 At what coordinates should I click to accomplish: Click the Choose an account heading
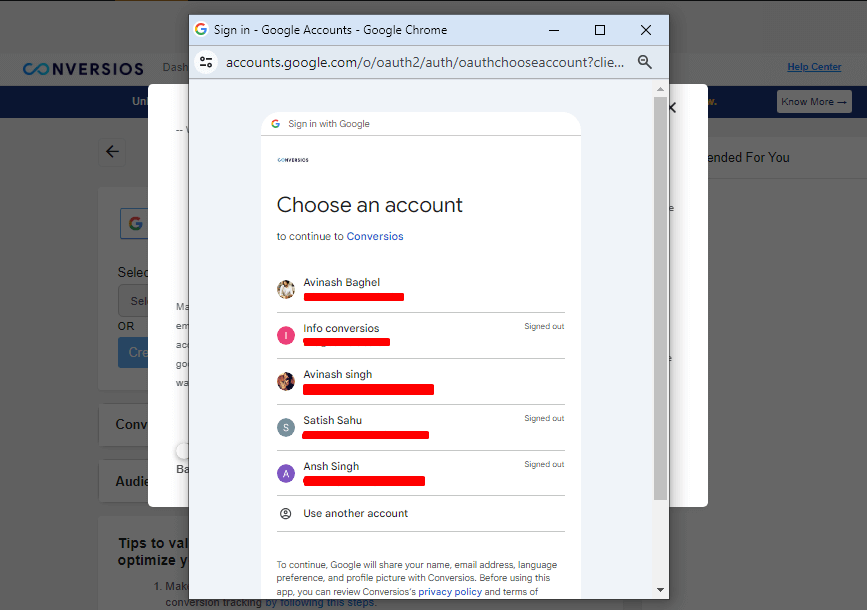[x=369, y=205]
